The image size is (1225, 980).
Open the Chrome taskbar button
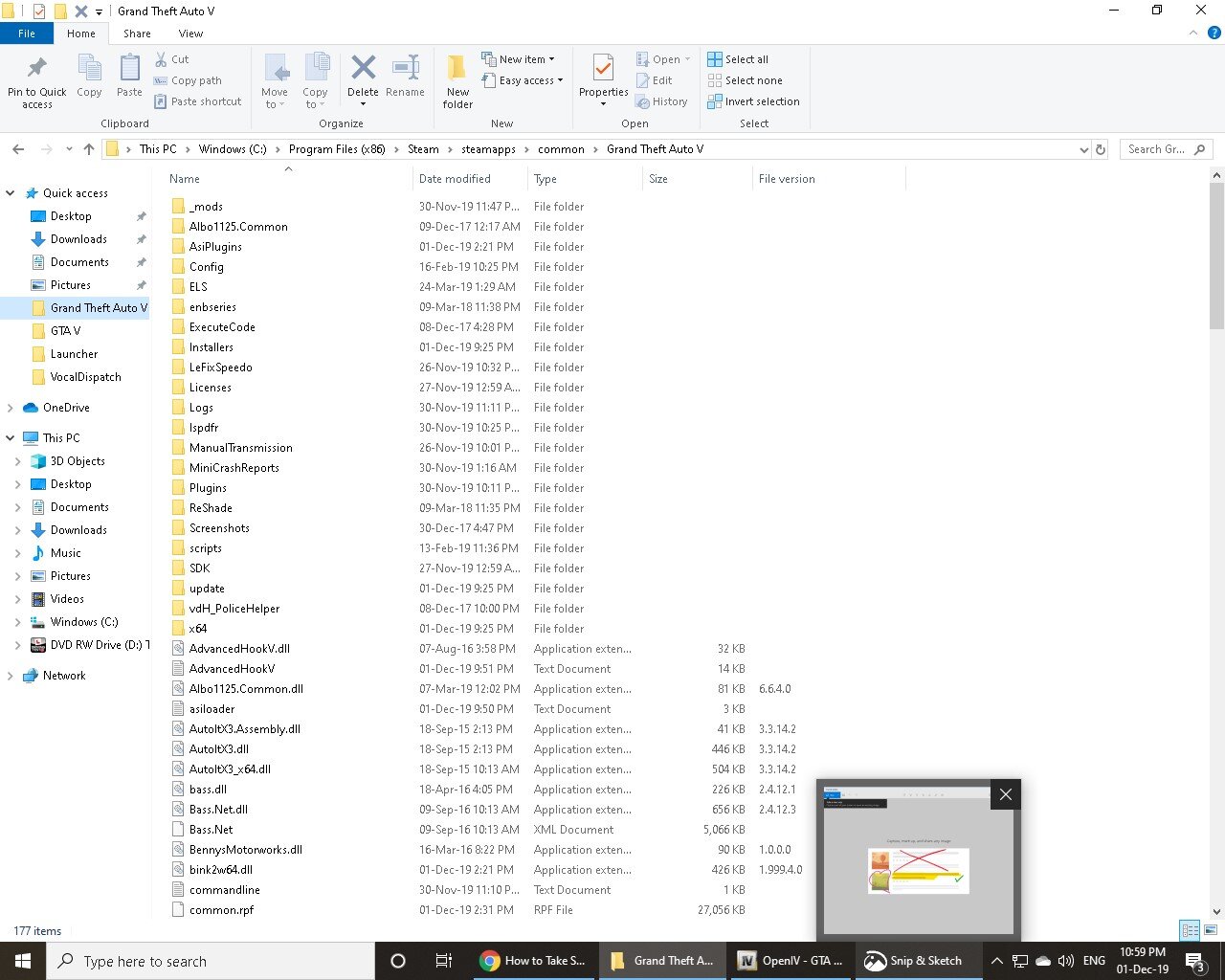(x=533, y=961)
